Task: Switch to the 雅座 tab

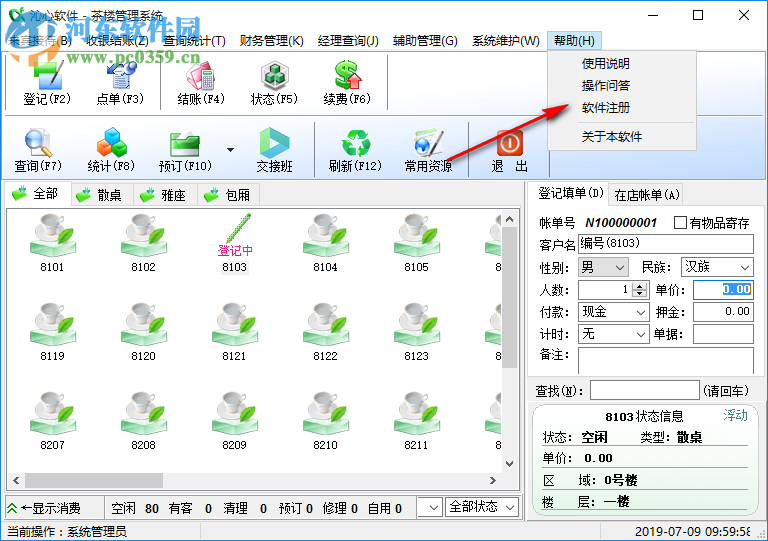Action: (x=166, y=195)
